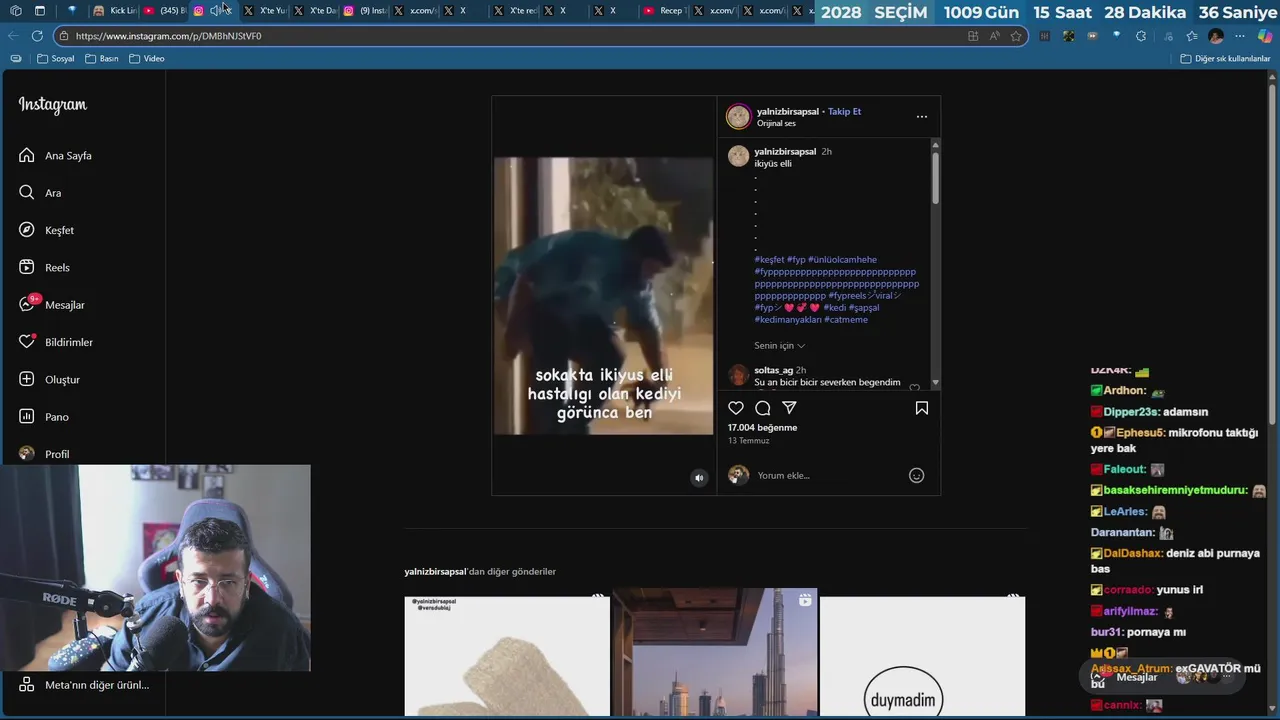Click the Read aloud icon in address bar
Viewport: 1280px width, 720px height.
pos(994,36)
